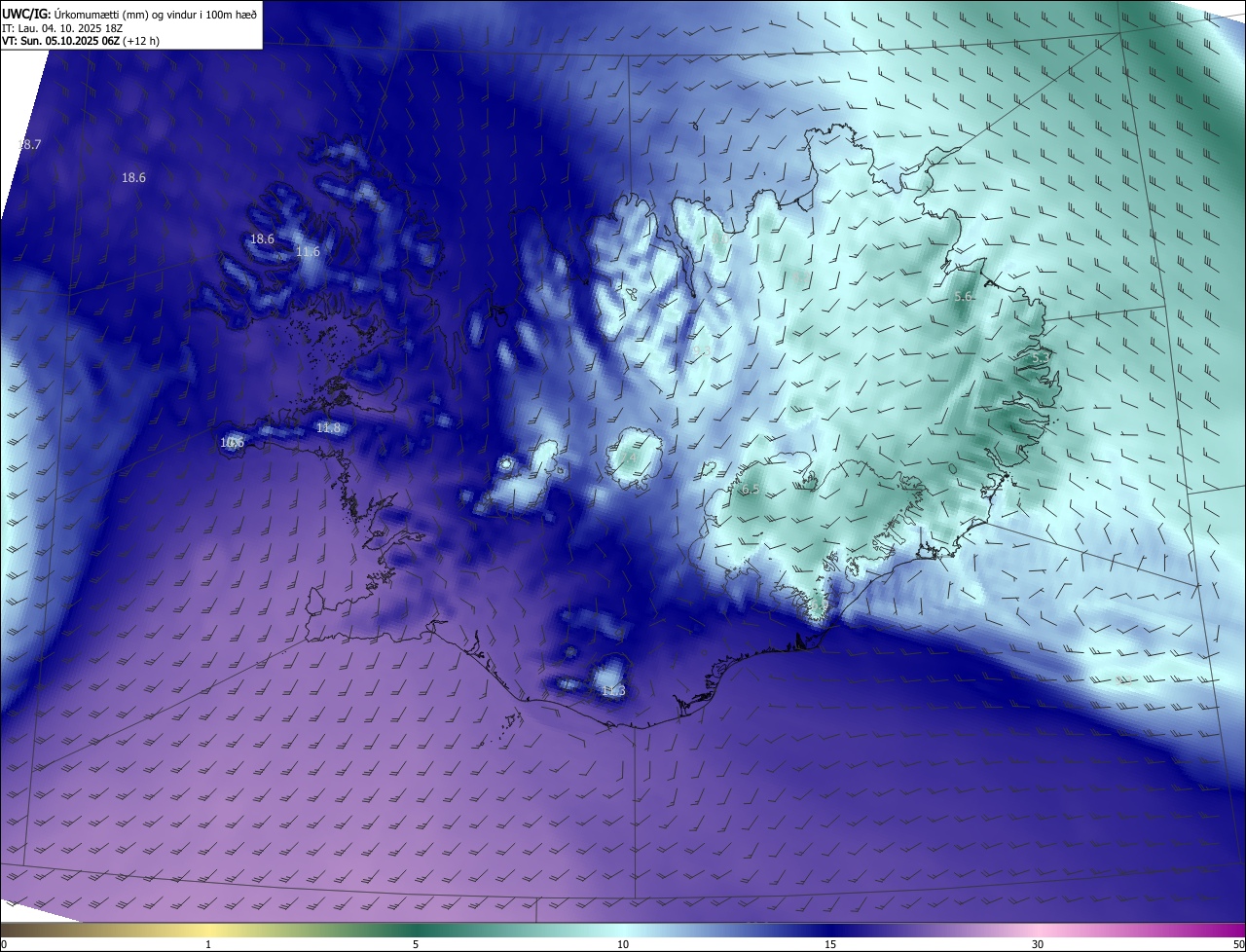
Task: Select the 'VT: Sun. 05.10.2025 06Z' line
Action: click(81, 41)
